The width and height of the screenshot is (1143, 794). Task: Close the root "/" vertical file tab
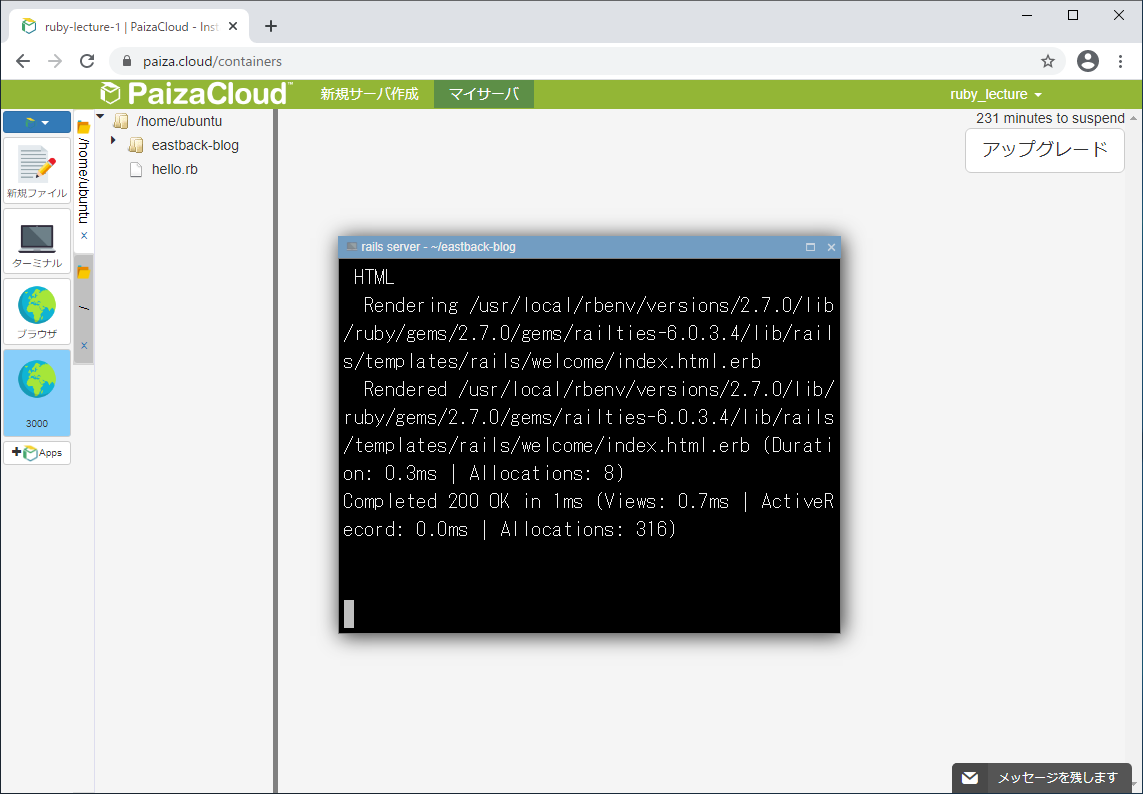click(x=84, y=346)
